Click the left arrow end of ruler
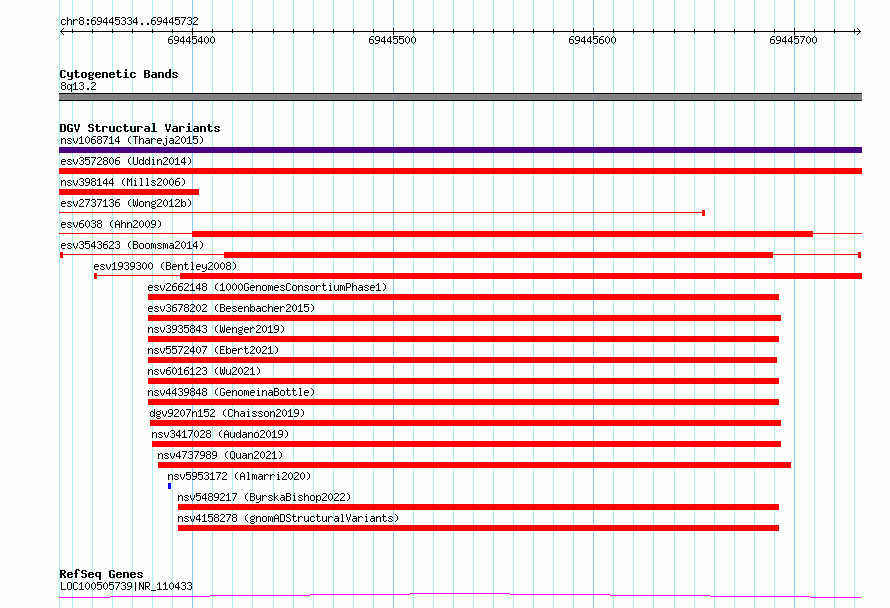This screenshot has width=890, height=608. (62, 32)
